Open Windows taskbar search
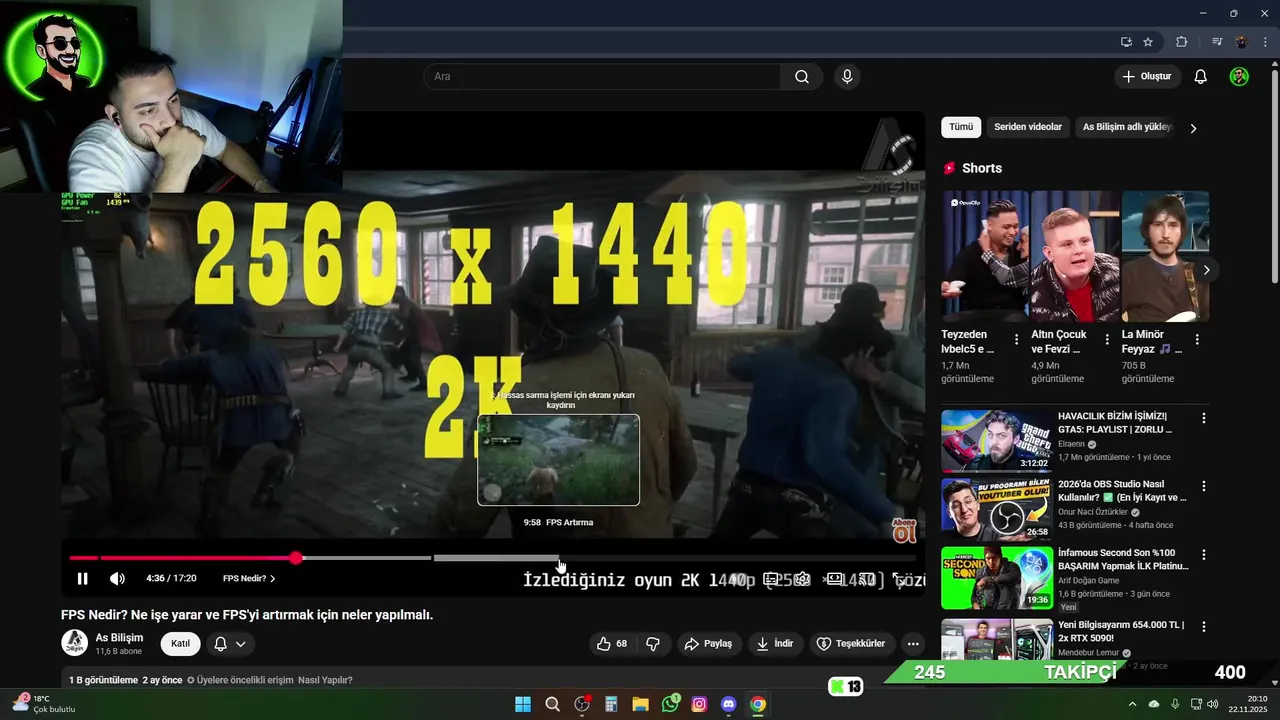This screenshot has height=720, width=1280. click(x=552, y=704)
